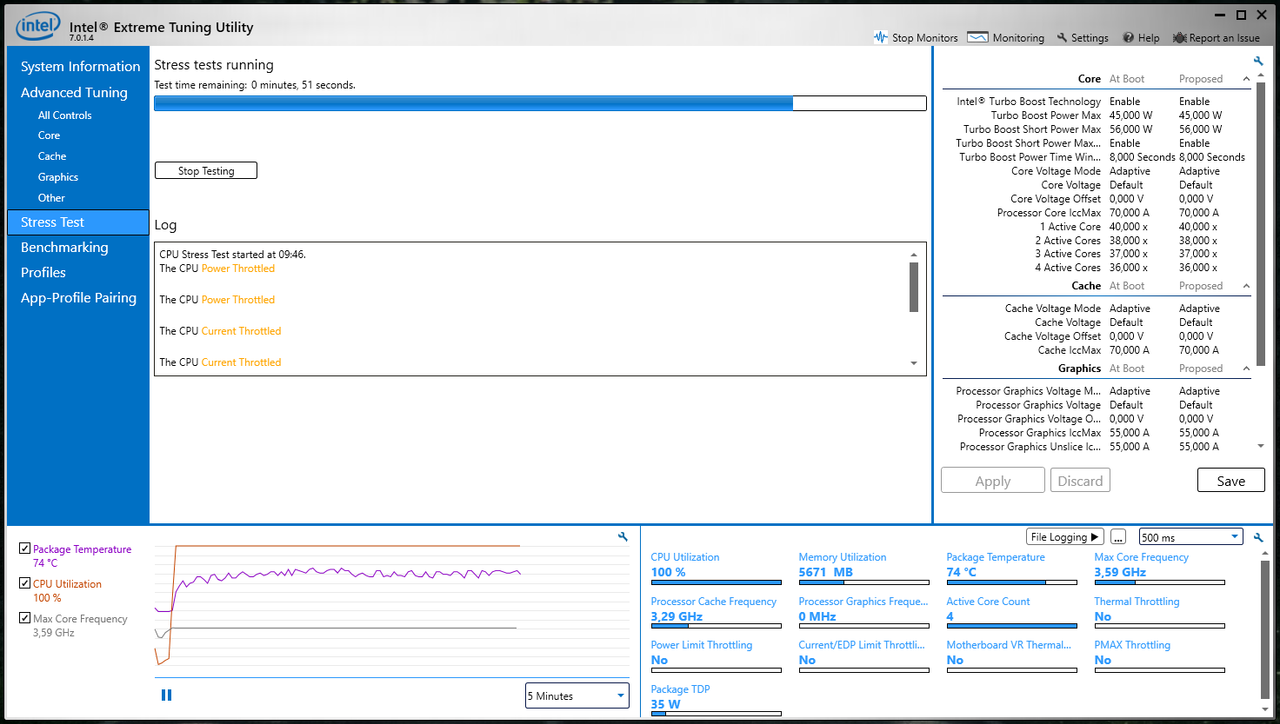Select the Graphics tuning submenu
This screenshot has width=1280, height=724.
[x=58, y=178]
